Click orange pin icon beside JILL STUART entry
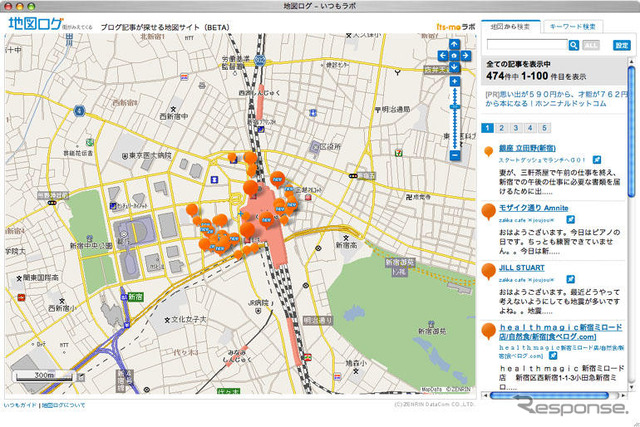This screenshot has height=427, width=640. [x=489, y=271]
